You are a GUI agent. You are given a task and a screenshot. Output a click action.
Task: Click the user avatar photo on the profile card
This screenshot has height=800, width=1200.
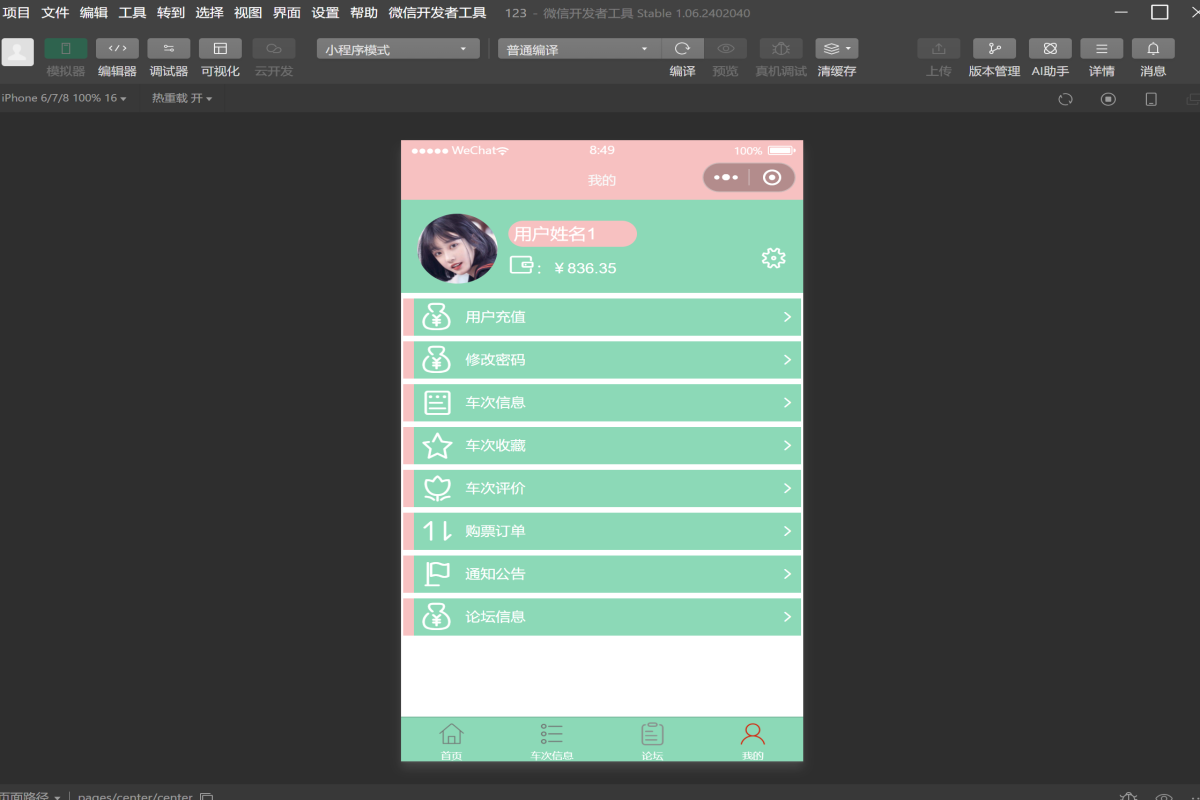coord(457,249)
